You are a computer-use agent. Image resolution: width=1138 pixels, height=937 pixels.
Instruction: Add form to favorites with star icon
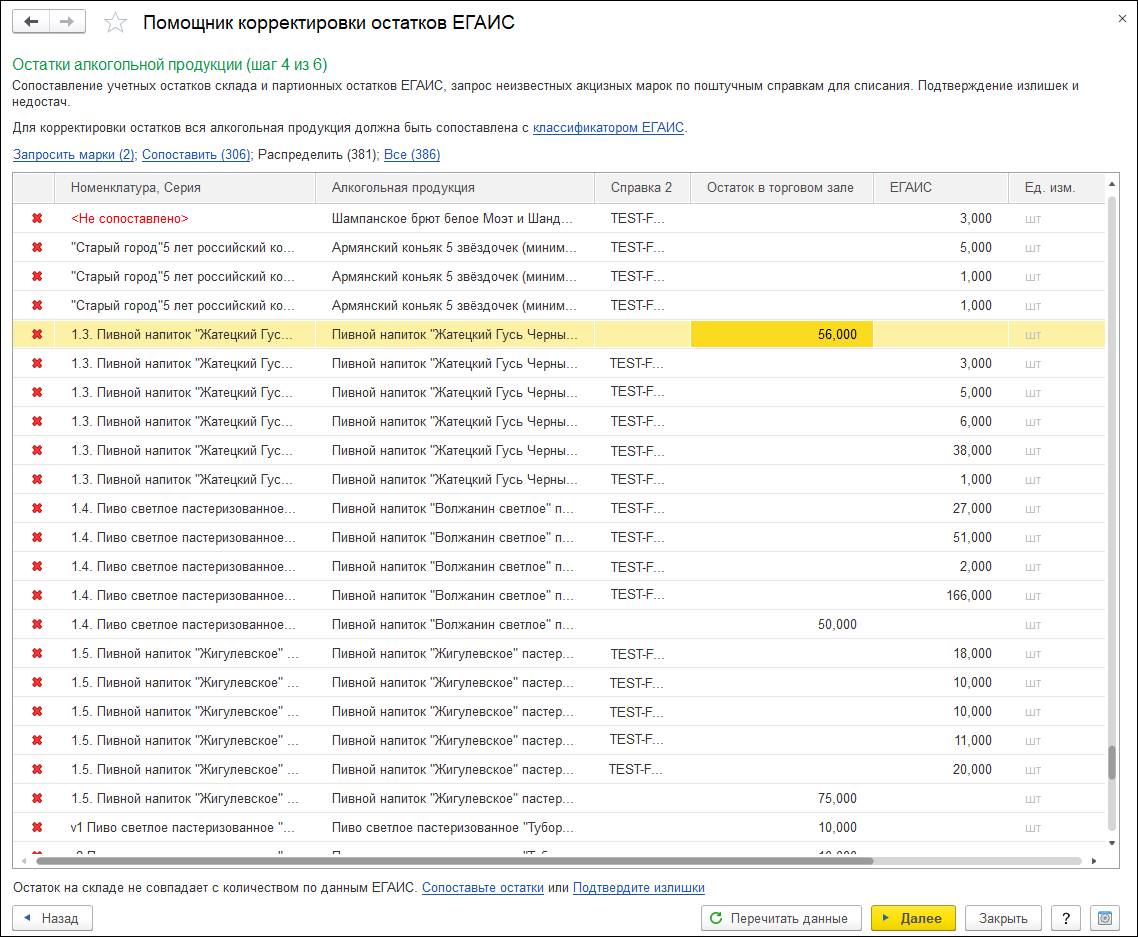click(115, 22)
